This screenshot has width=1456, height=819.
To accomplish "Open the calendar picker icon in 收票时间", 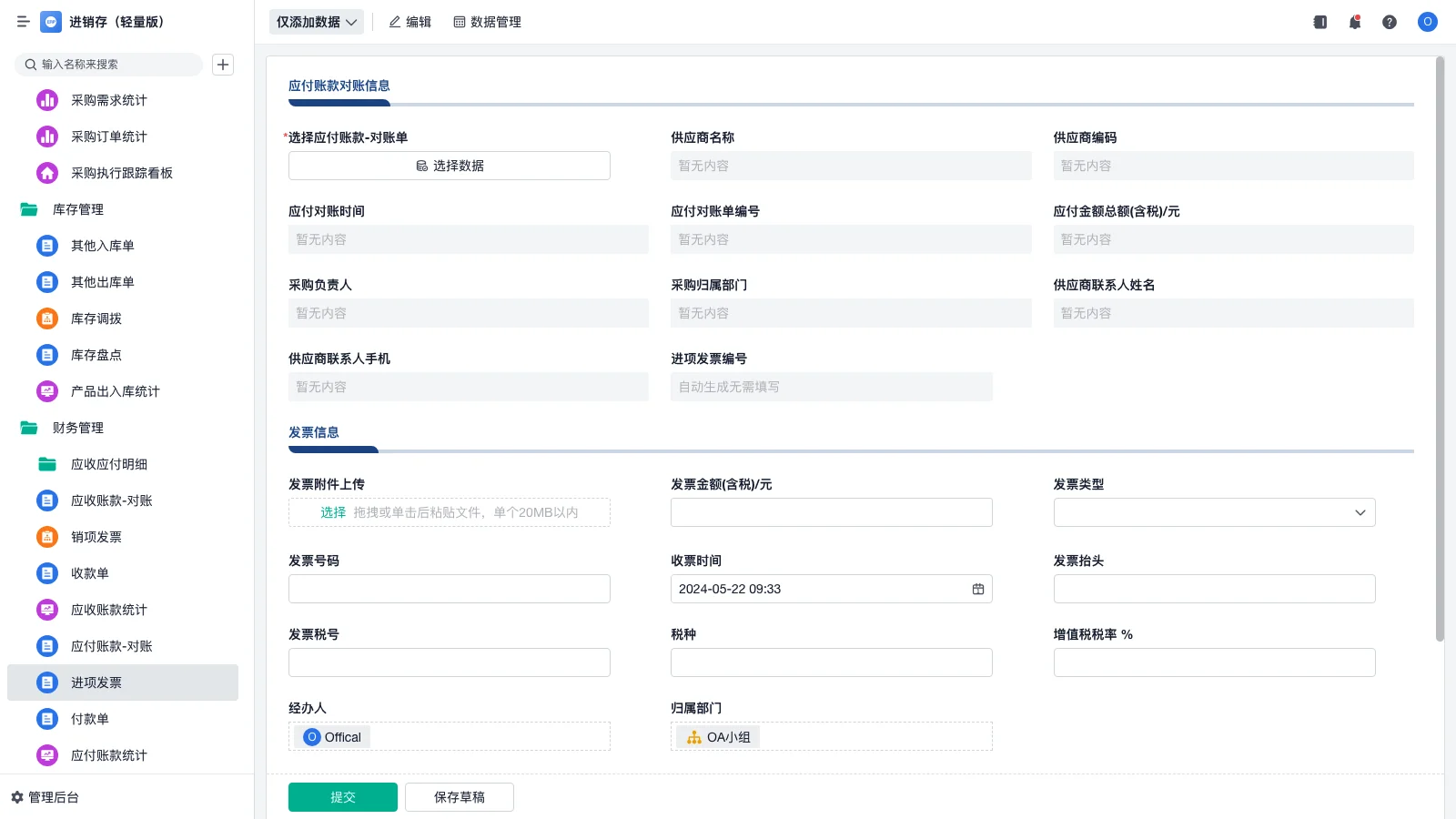I will coord(978,589).
